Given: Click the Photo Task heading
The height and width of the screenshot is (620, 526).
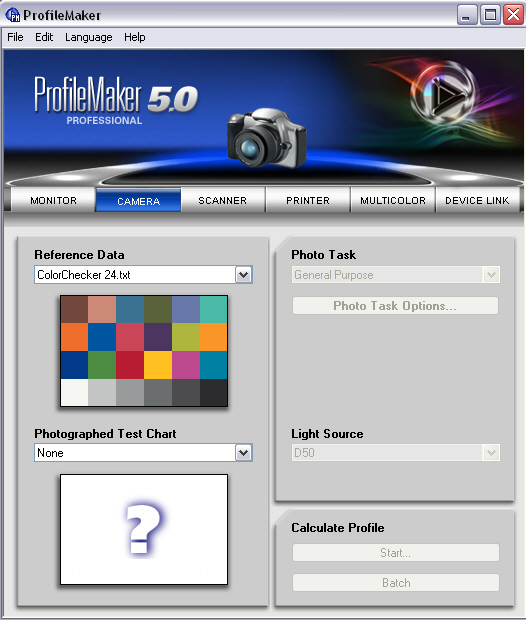Looking at the screenshot, I should click(324, 255).
